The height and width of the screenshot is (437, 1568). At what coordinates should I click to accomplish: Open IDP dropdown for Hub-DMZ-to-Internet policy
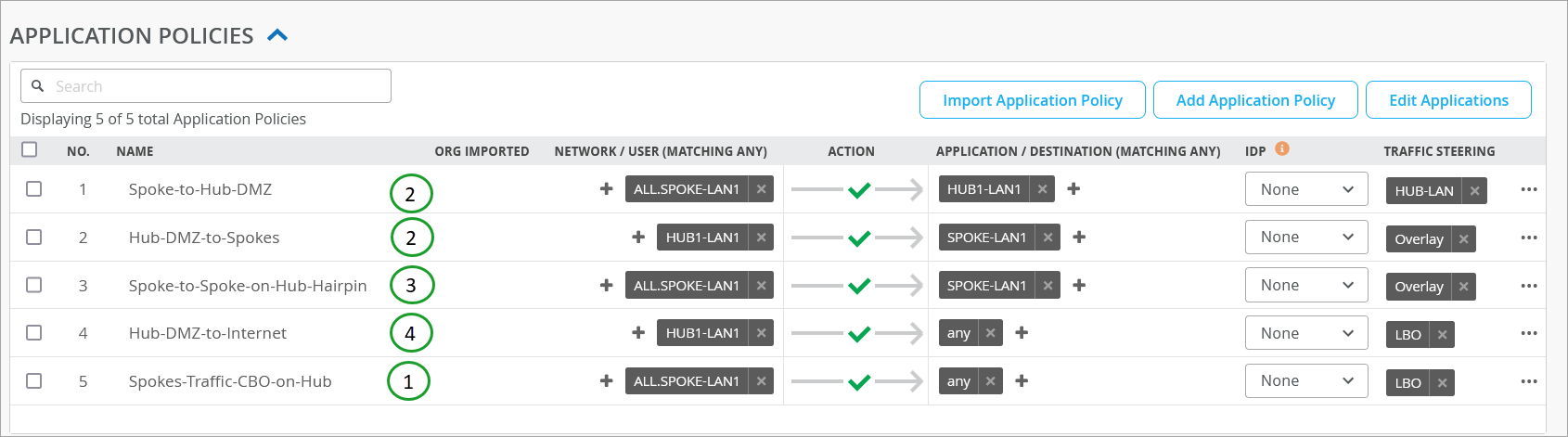[x=1305, y=333]
